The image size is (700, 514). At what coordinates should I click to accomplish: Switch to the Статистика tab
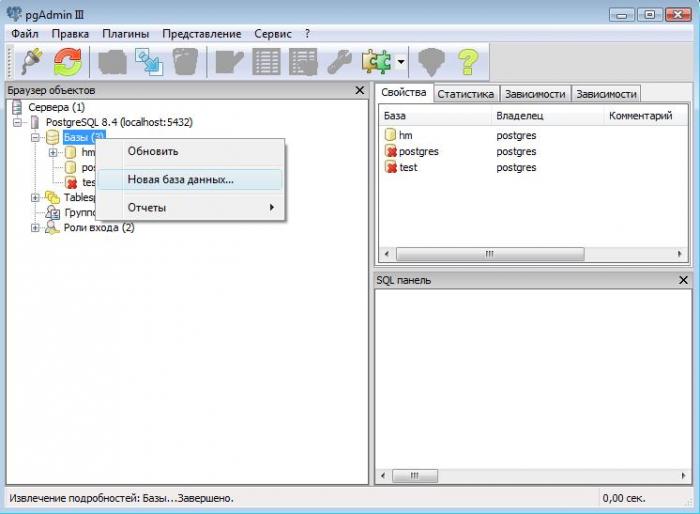(x=466, y=94)
